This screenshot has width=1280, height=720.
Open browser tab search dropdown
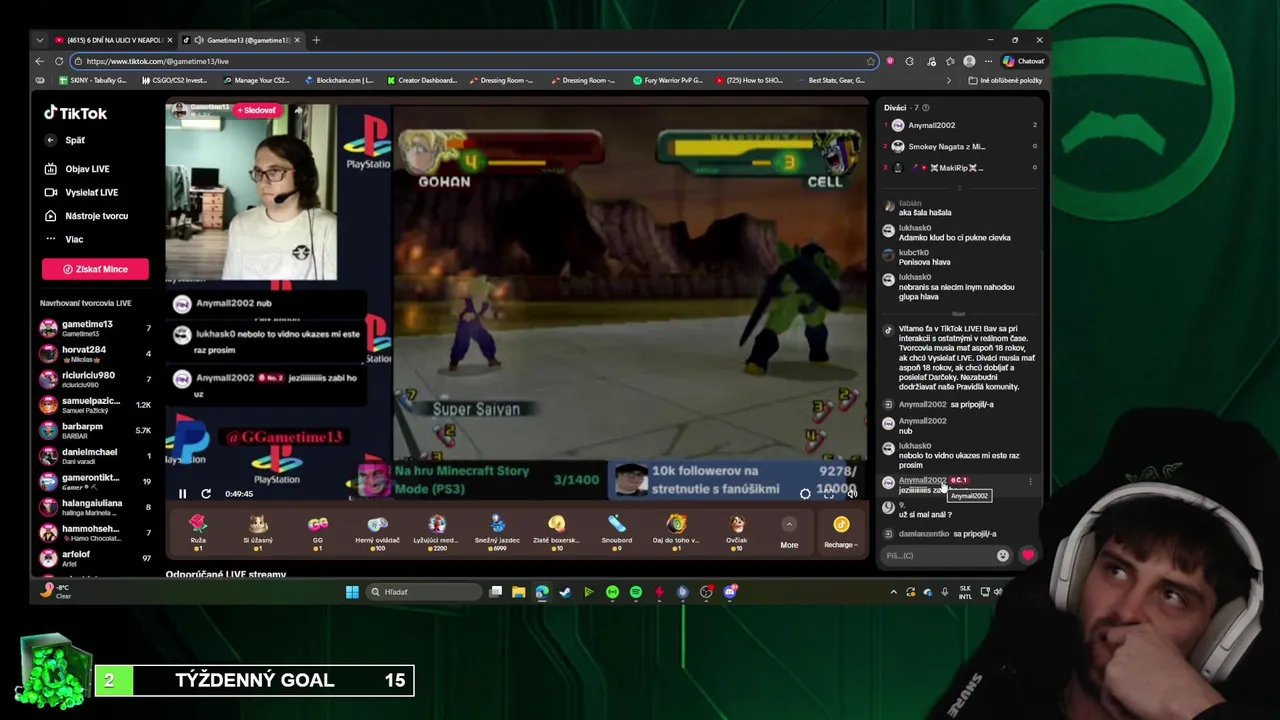(39, 40)
